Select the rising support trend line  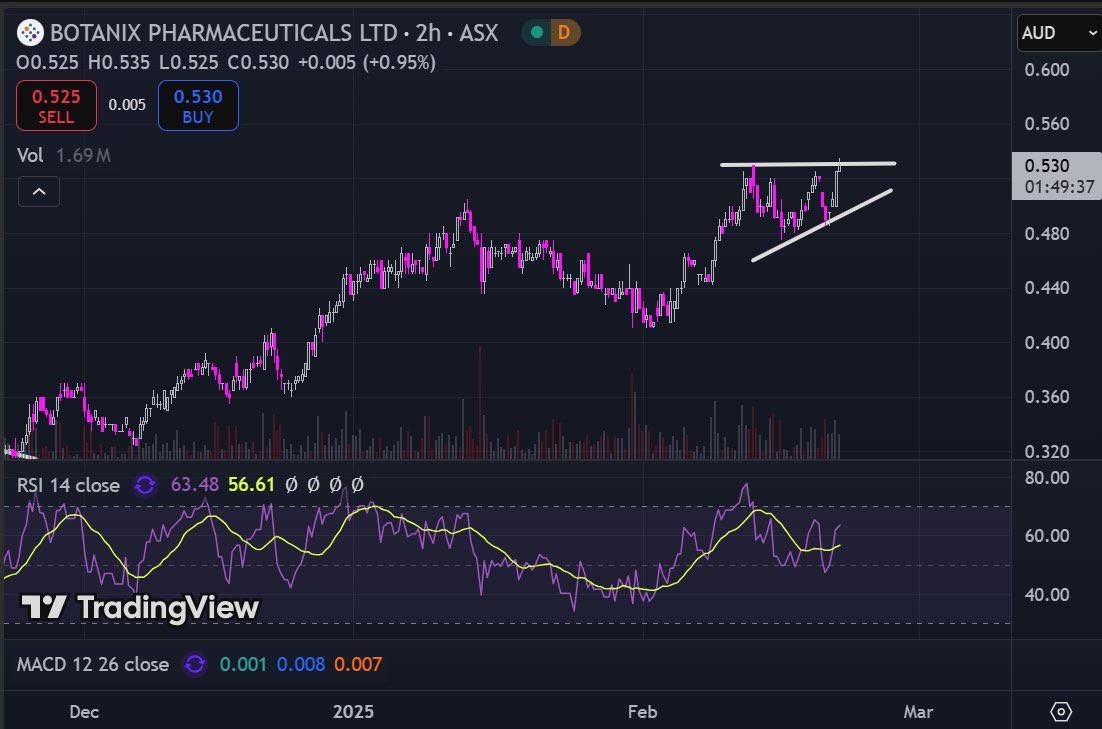[822, 226]
